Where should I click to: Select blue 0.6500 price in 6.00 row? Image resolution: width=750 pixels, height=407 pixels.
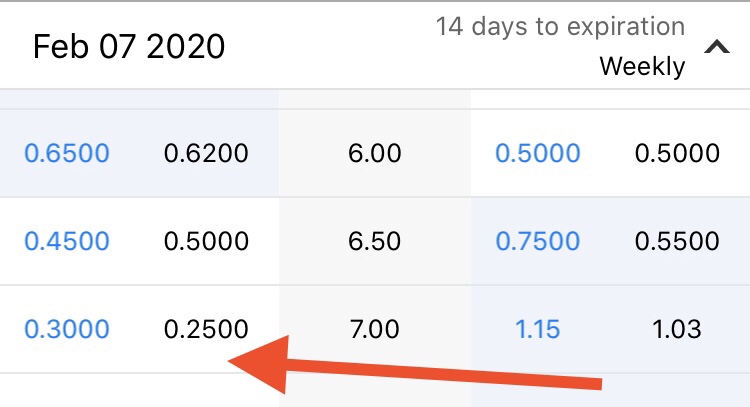coord(67,154)
